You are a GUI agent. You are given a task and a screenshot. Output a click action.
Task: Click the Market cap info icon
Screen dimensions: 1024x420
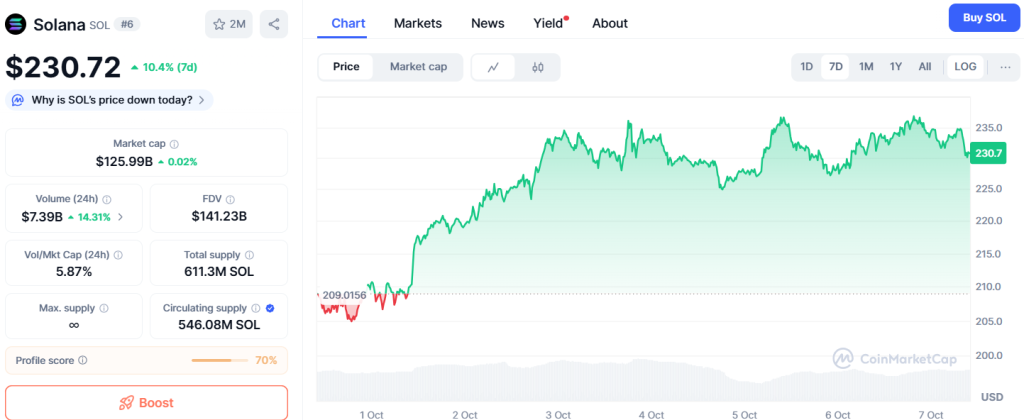point(174,144)
